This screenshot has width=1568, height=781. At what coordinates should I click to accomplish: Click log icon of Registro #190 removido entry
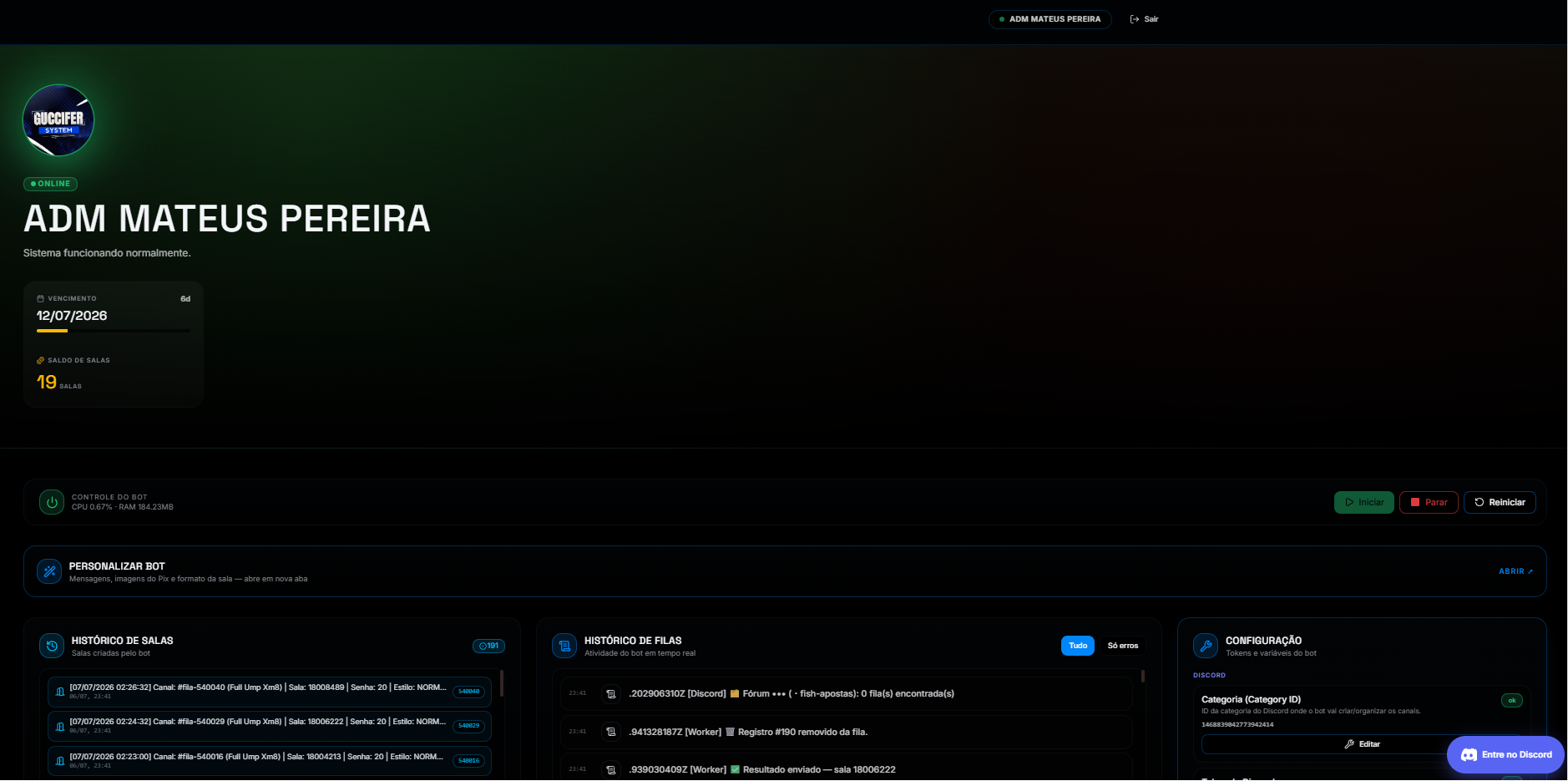[x=611, y=732]
